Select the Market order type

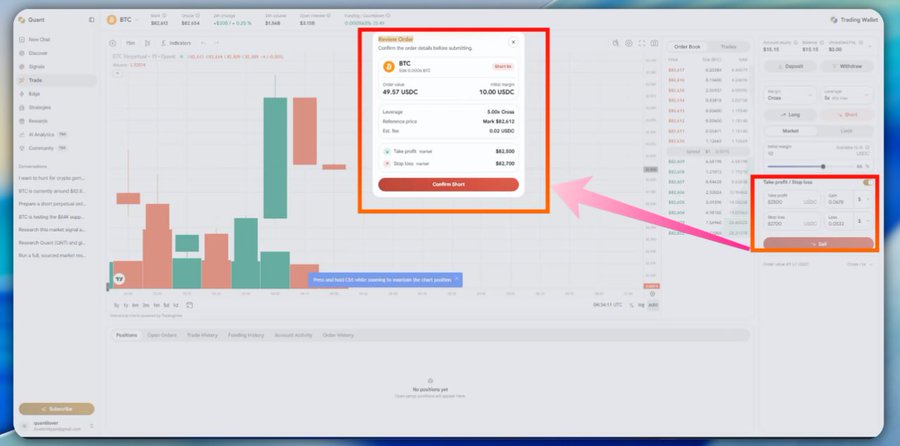[x=790, y=131]
